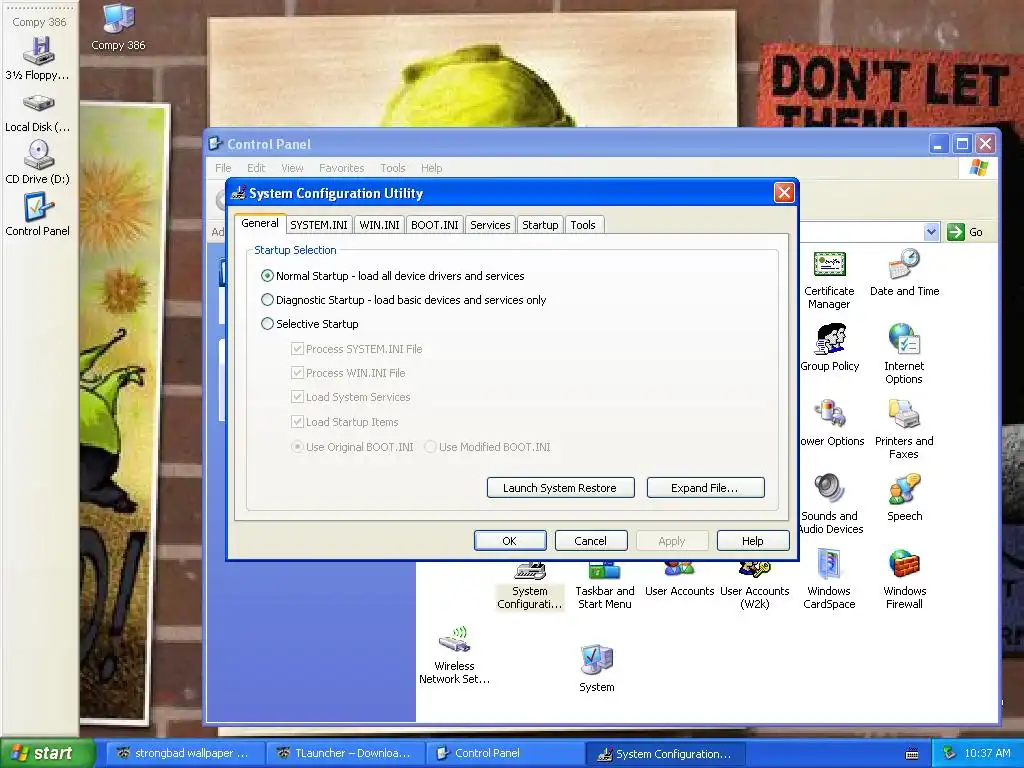
Task: Open Certificate Manager in Control Panel
Action: pos(829,280)
